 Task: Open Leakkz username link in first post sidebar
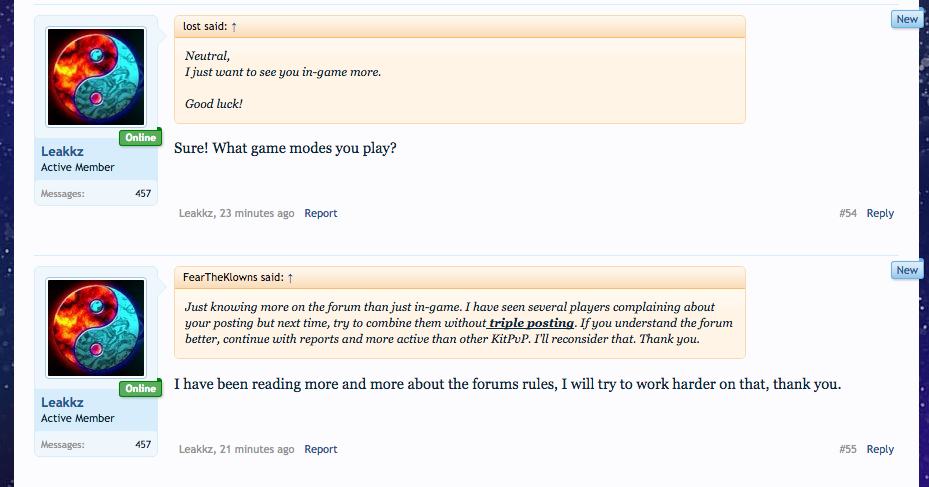click(62, 152)
